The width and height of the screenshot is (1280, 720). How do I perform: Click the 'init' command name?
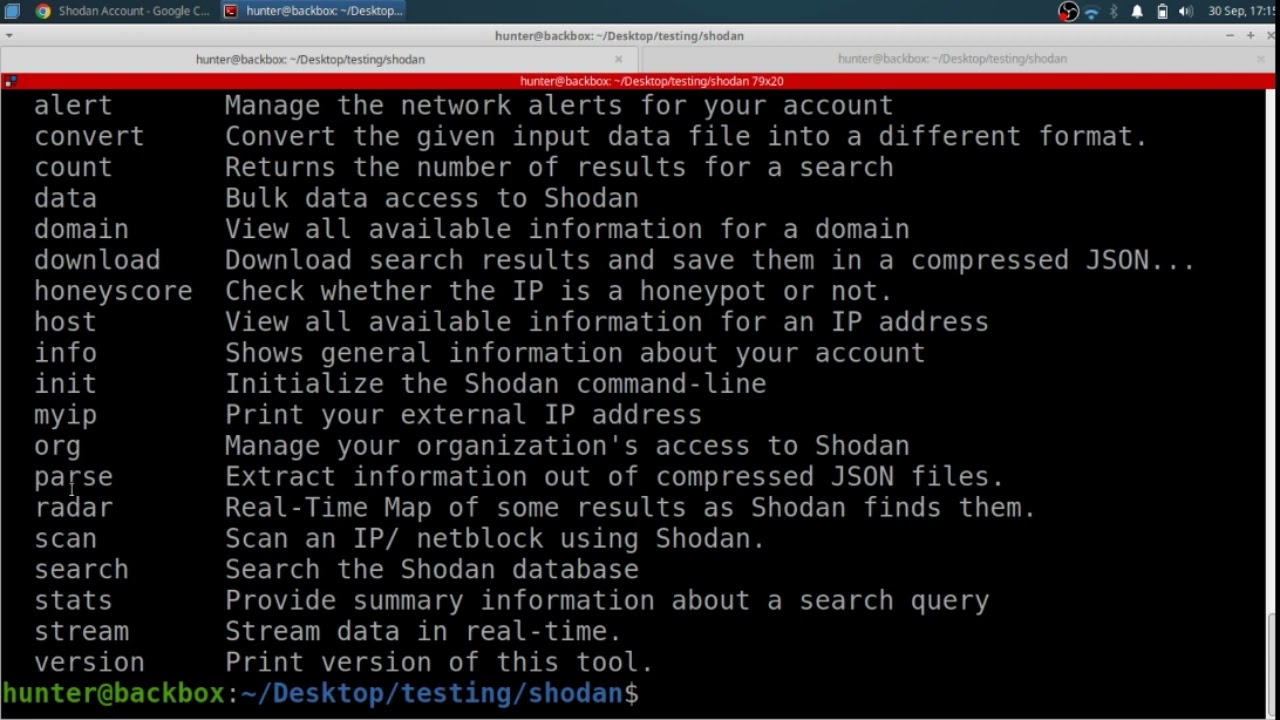click(x=65, y=384)
